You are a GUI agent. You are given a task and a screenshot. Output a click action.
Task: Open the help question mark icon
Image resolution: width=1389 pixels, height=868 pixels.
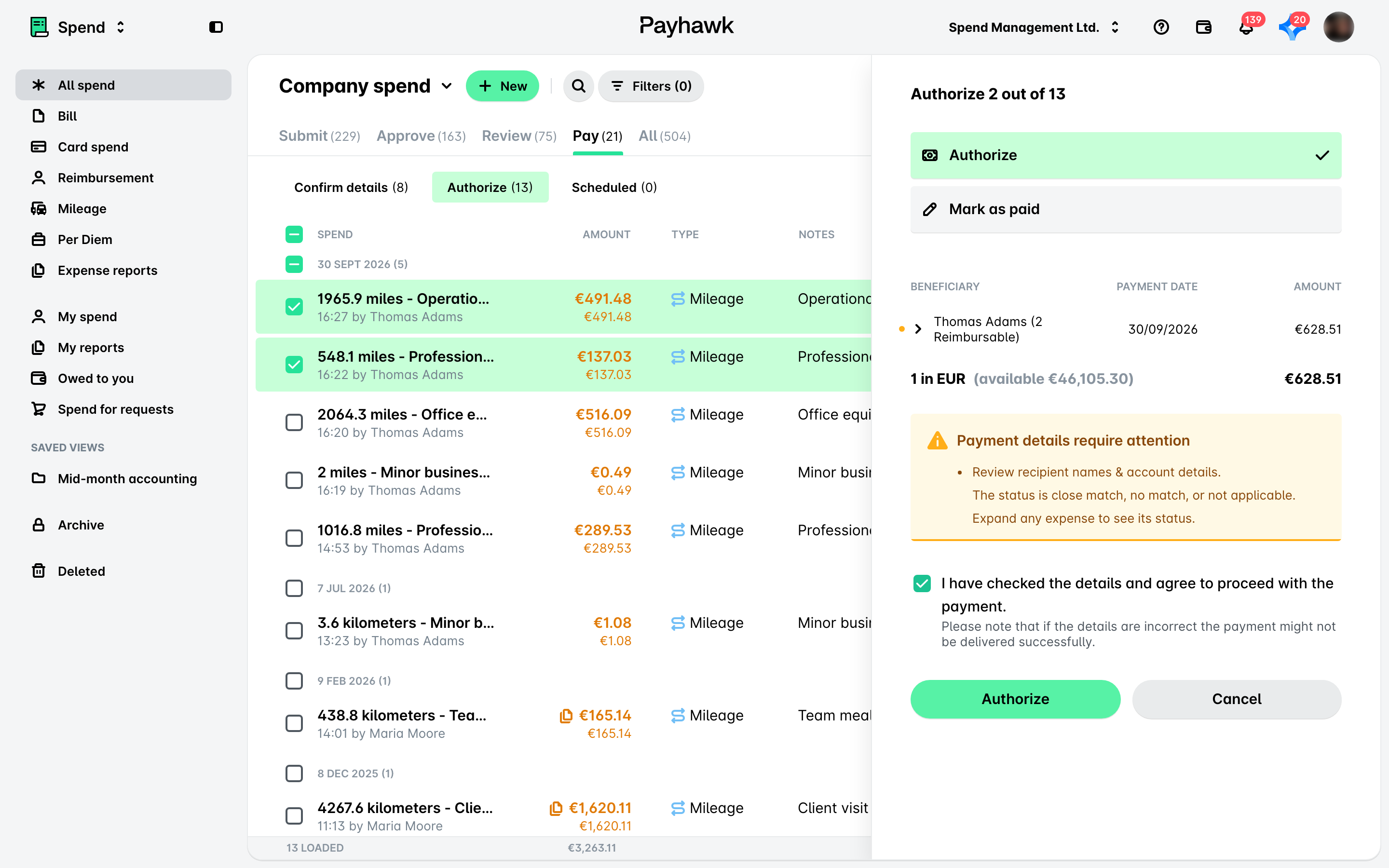point(1160,27)
